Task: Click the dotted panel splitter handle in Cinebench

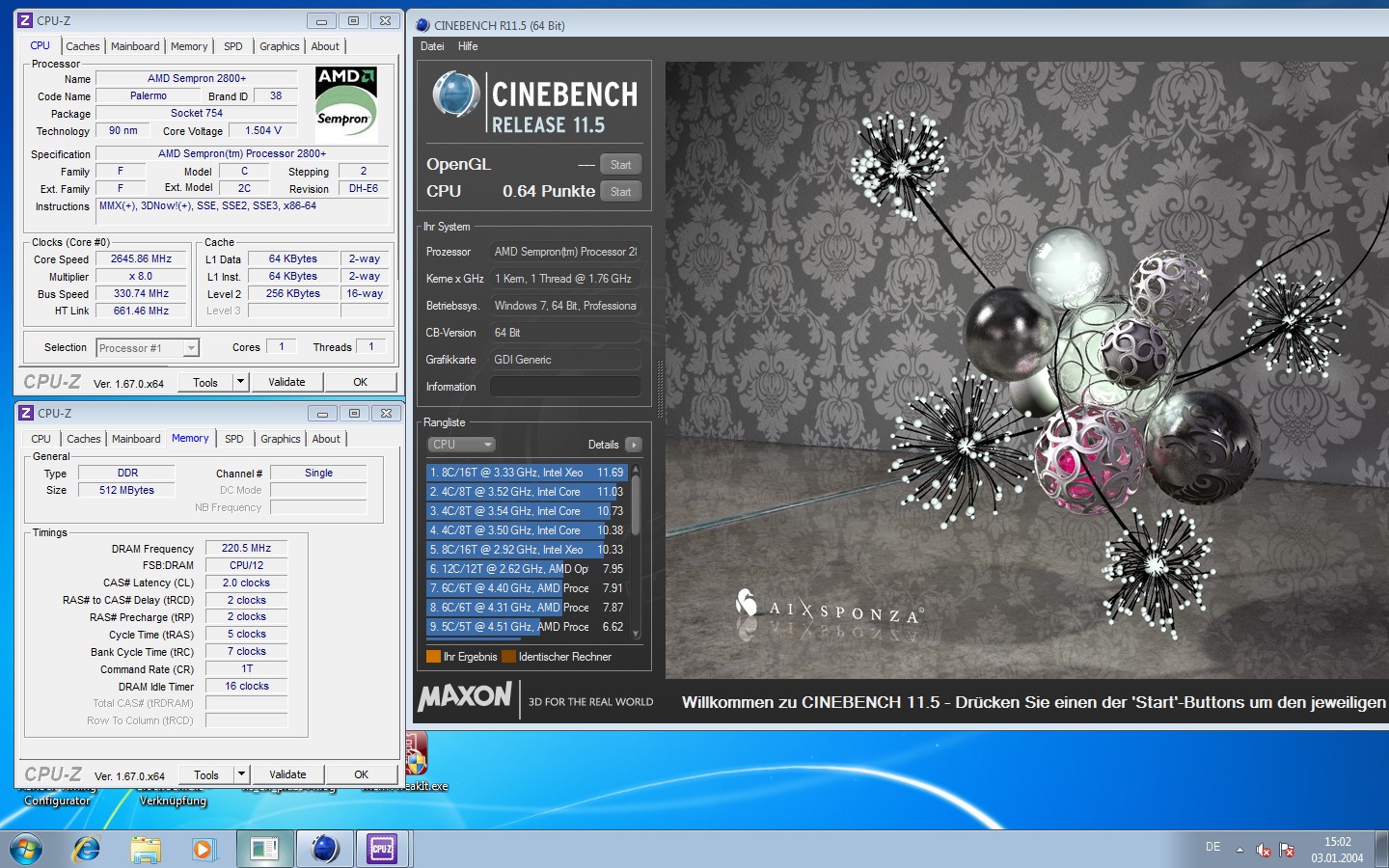Action: pos(660,387)
